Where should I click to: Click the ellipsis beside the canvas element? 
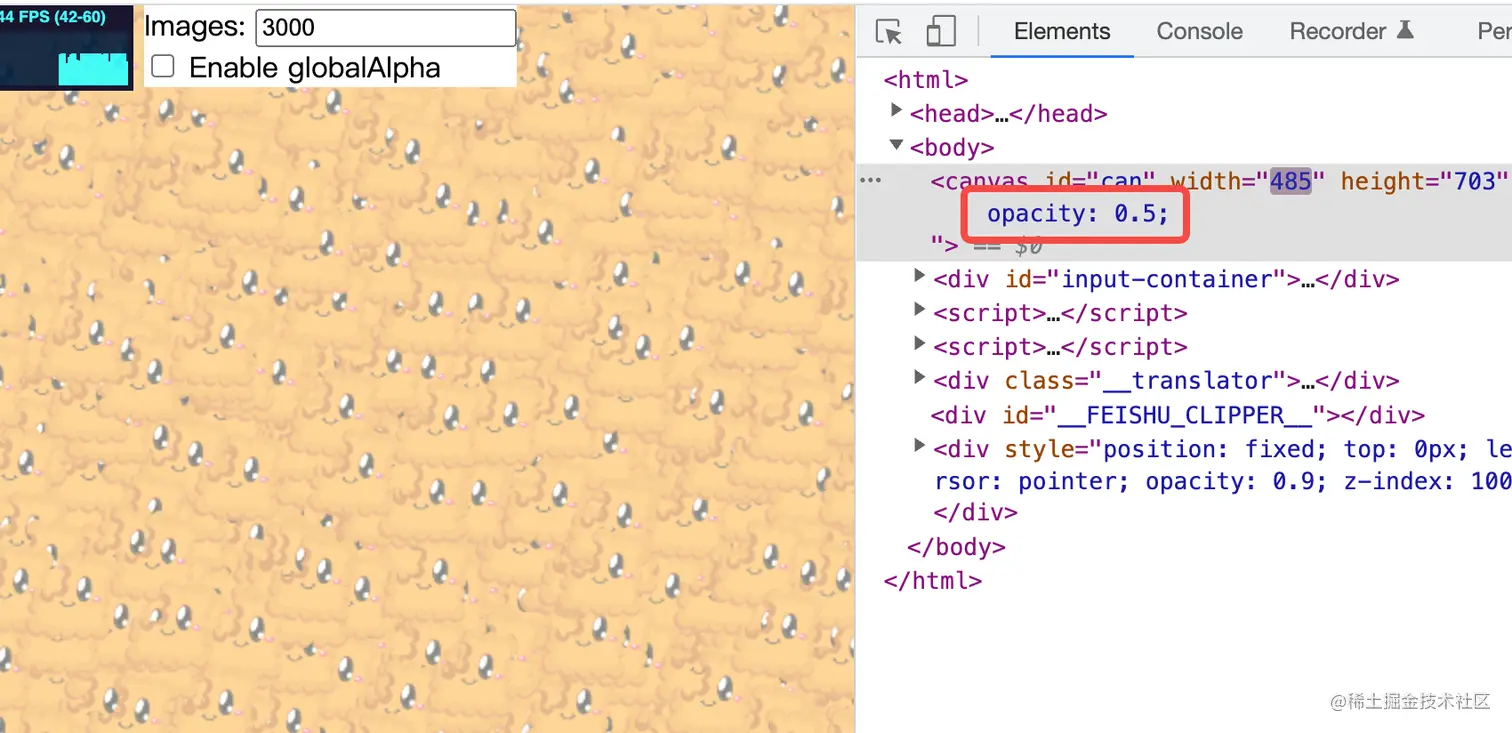coord(871,180)
